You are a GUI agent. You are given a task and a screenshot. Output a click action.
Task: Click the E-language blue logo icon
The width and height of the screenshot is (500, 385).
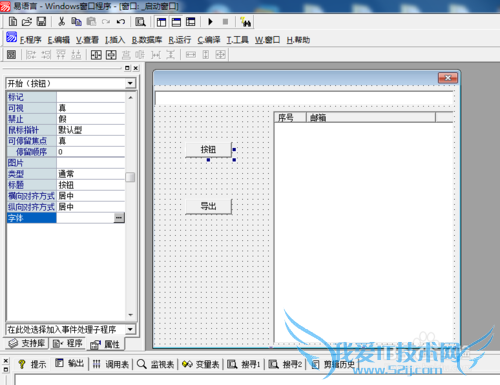click(x=11, y=37)
